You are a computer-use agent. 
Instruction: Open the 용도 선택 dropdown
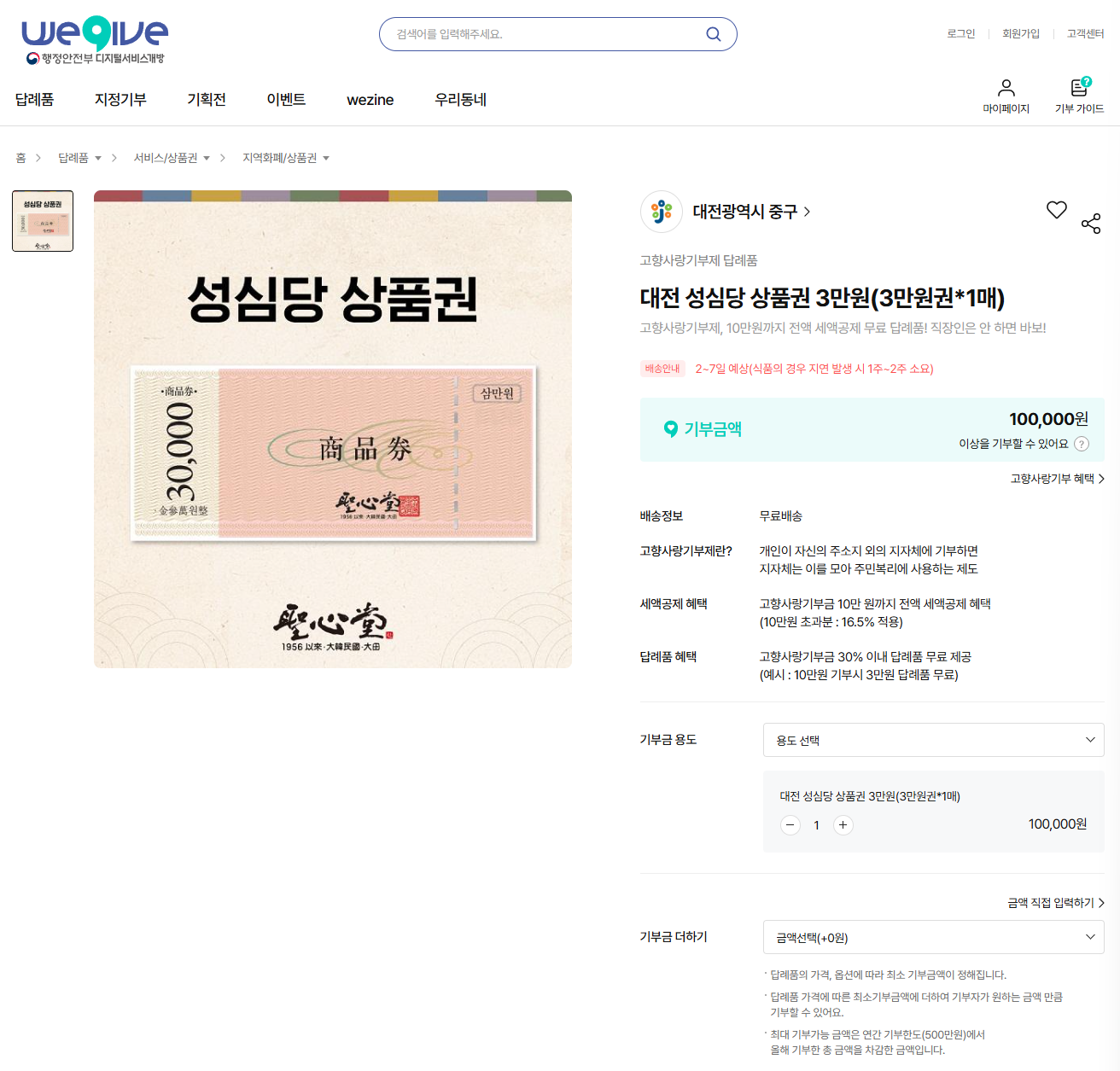click(934, 740)
